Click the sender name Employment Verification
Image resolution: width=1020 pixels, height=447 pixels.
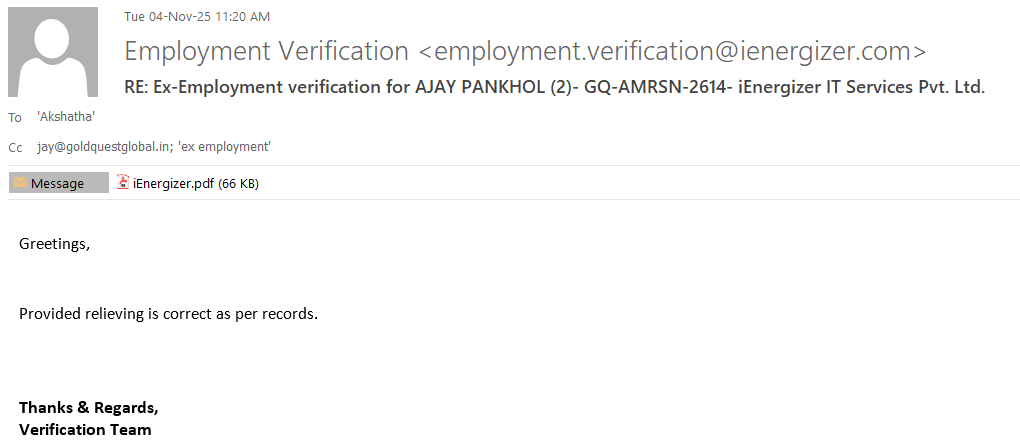[x=266, y=51]
